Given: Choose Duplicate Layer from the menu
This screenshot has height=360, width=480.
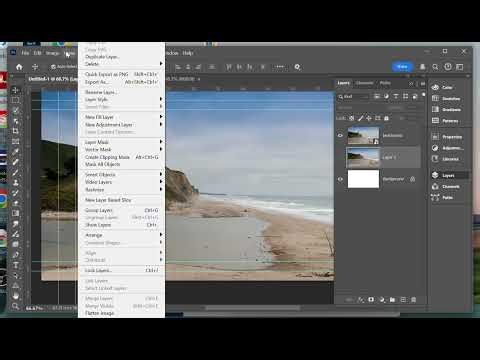Looking at the screenshot, I should coord(121,57).
